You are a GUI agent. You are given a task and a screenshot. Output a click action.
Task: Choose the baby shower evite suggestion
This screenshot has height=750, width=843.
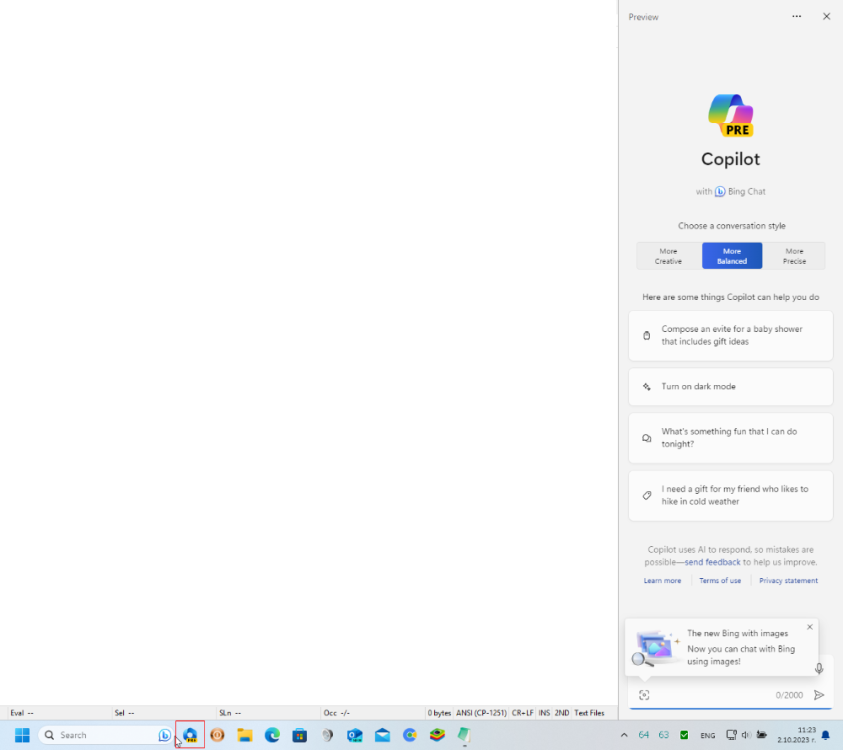(731, 335)
